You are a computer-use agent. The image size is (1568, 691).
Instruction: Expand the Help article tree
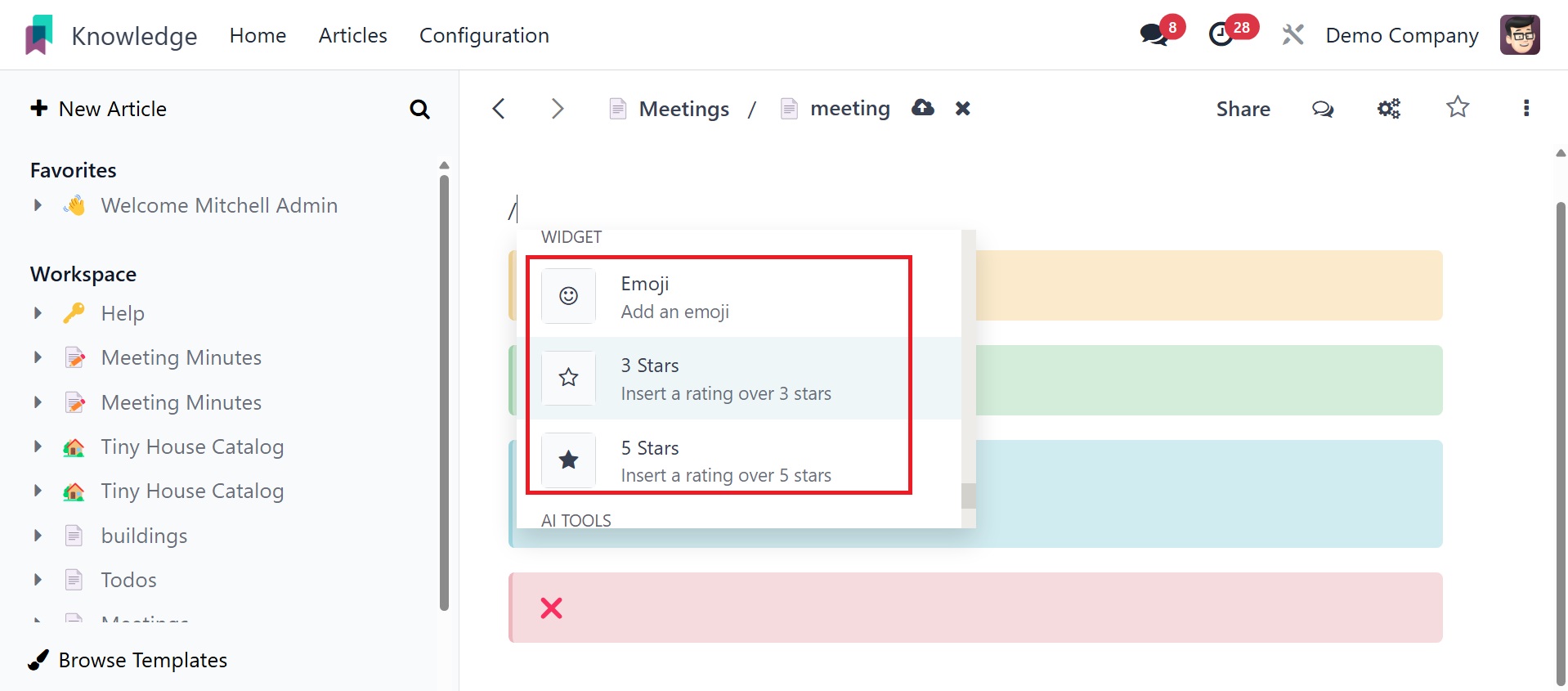(x=38, y=313)
